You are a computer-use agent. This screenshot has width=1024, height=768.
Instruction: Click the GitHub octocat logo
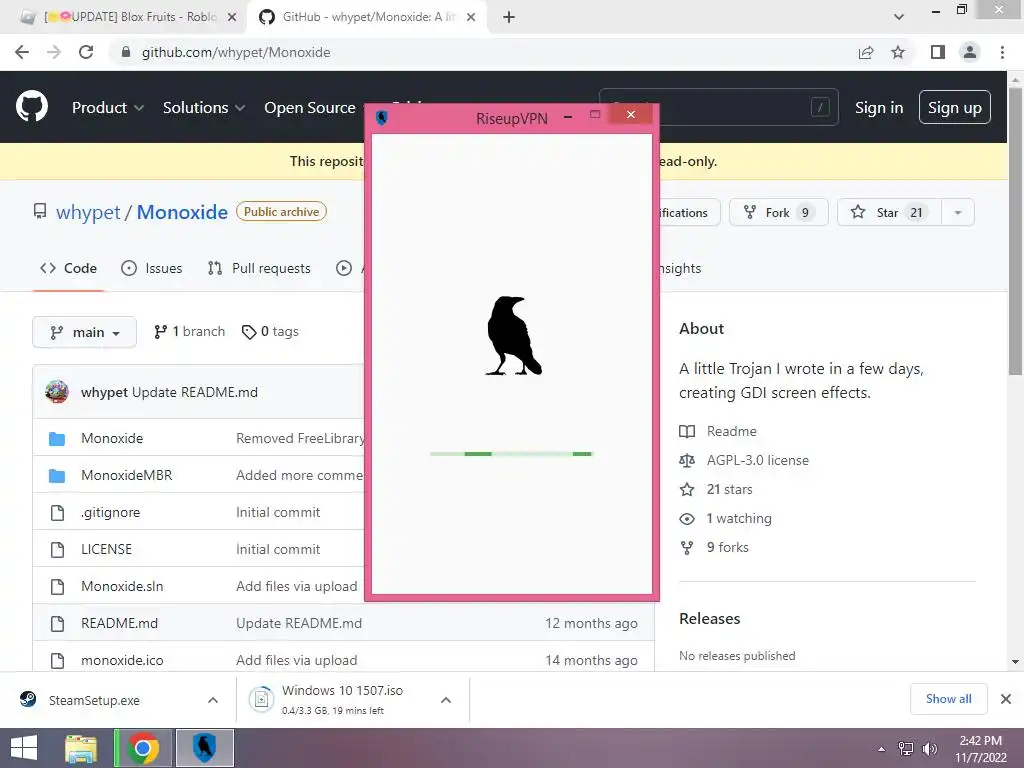tap(31, 107)
